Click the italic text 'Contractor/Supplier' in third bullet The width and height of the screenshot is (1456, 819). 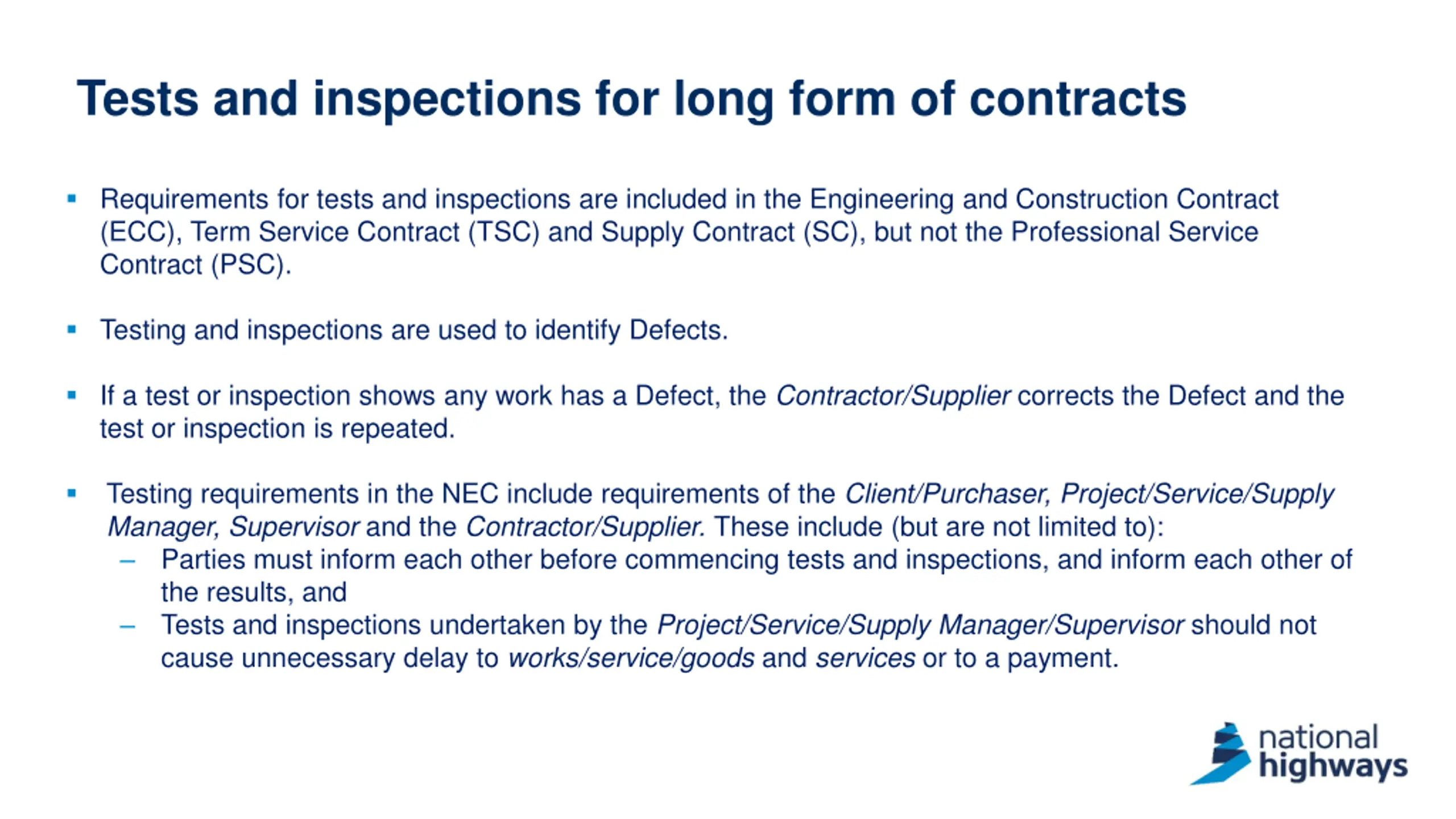tap(893, 396)
